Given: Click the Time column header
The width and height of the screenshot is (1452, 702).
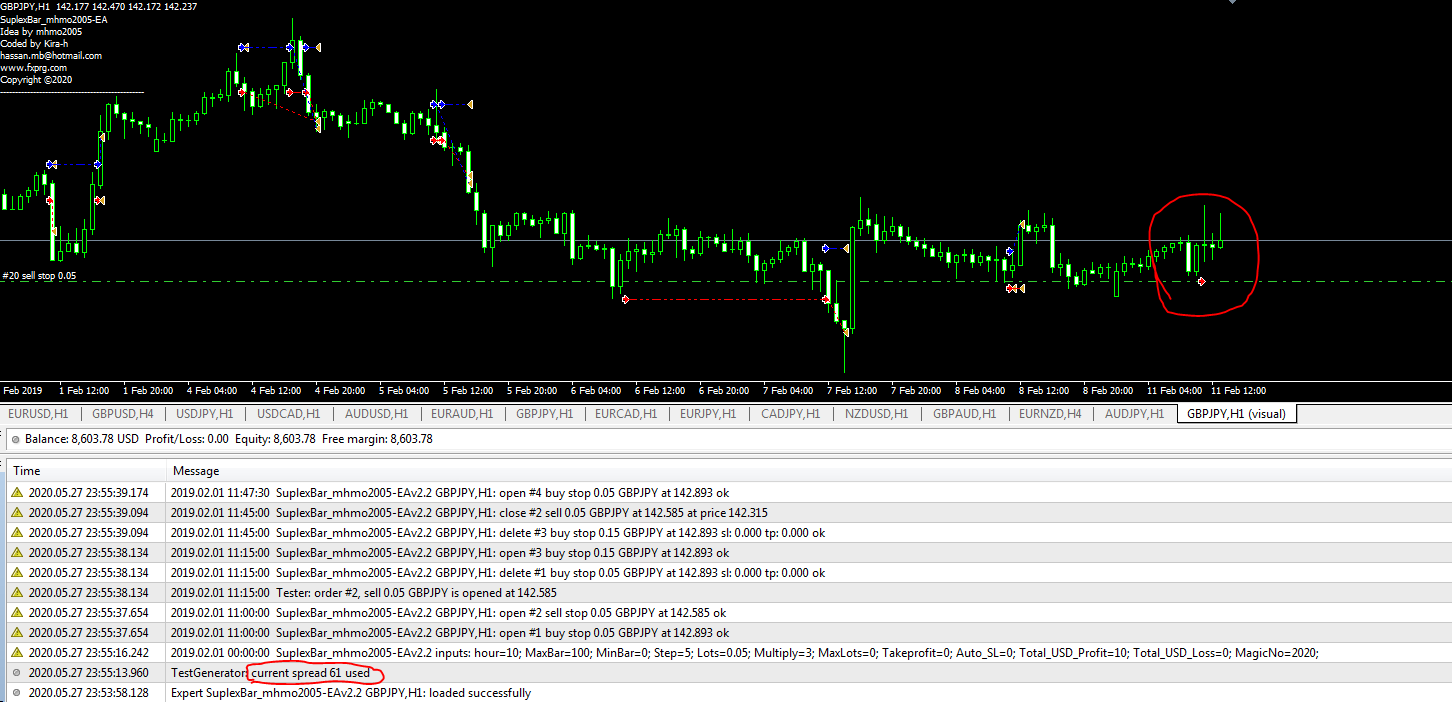Looking at the screenshot, I should pos(27,470).
